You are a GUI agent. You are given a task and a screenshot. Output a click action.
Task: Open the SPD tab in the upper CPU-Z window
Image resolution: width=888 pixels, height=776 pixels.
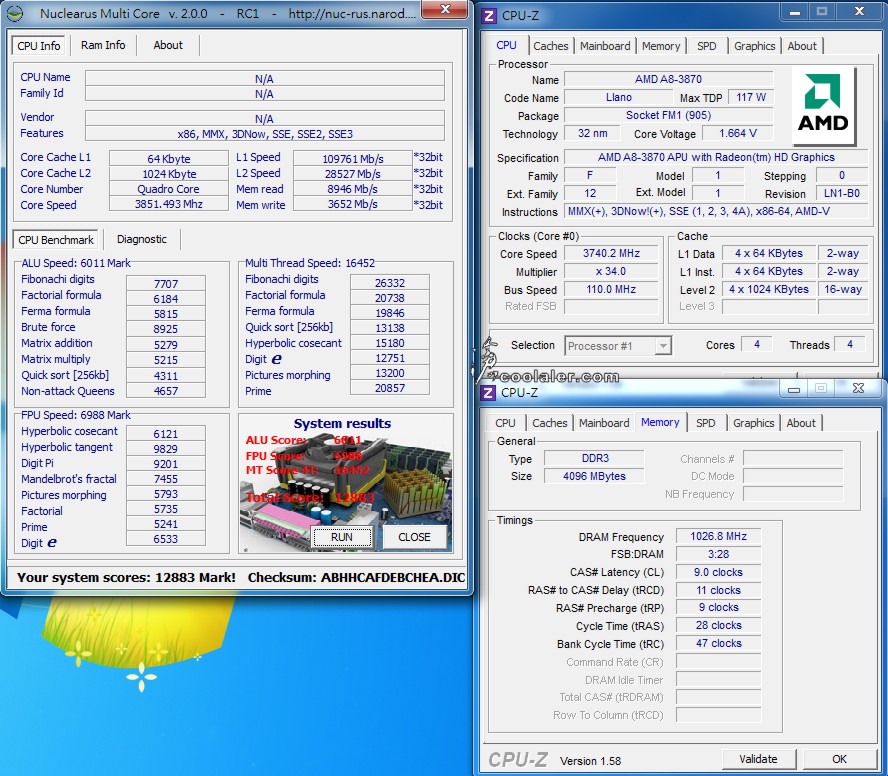tap(706, 46)
